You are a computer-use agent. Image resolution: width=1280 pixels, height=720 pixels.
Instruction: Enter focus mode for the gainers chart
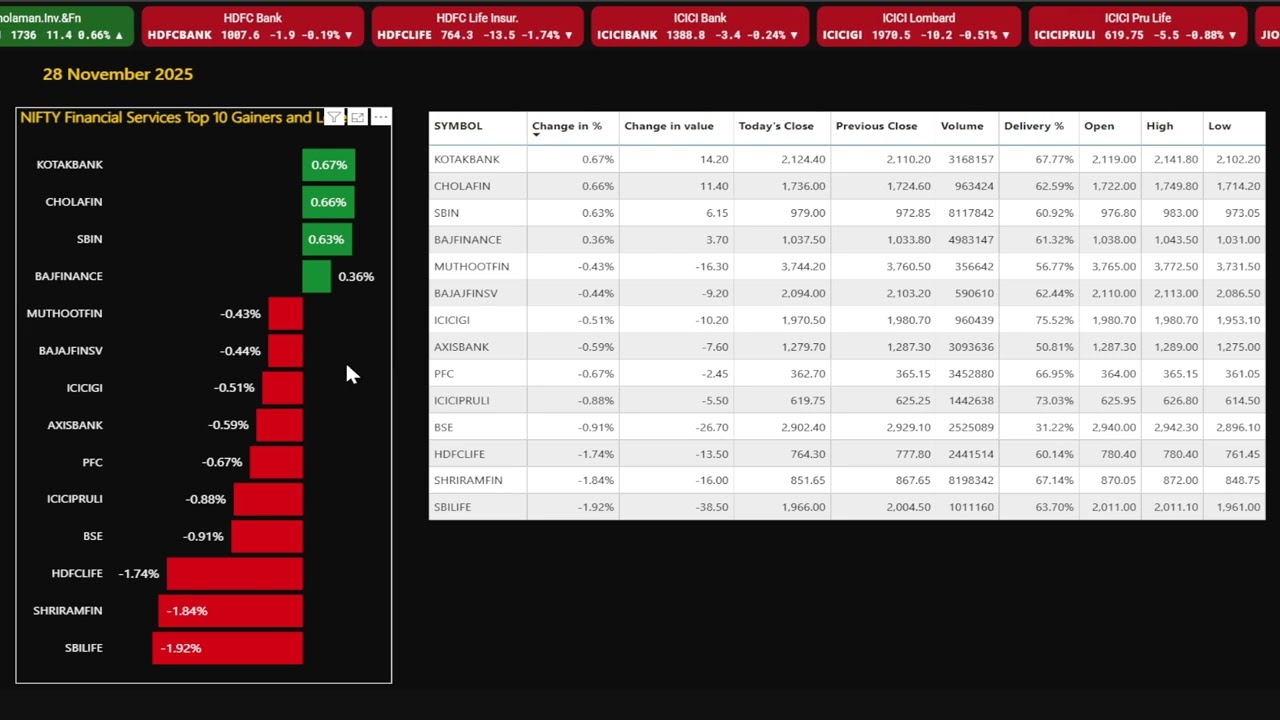click(357, 118)
